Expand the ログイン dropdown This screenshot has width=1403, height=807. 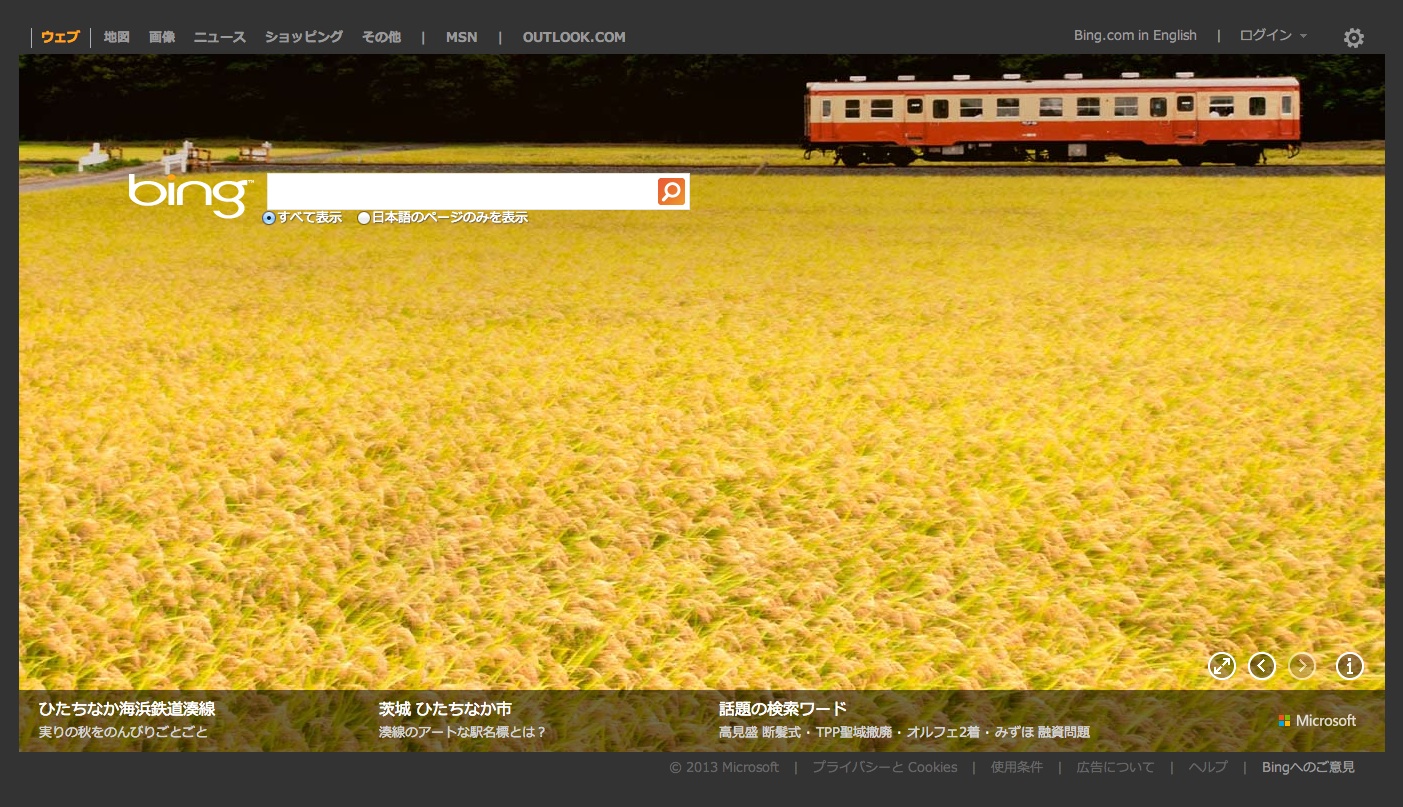pos(1272,36)
